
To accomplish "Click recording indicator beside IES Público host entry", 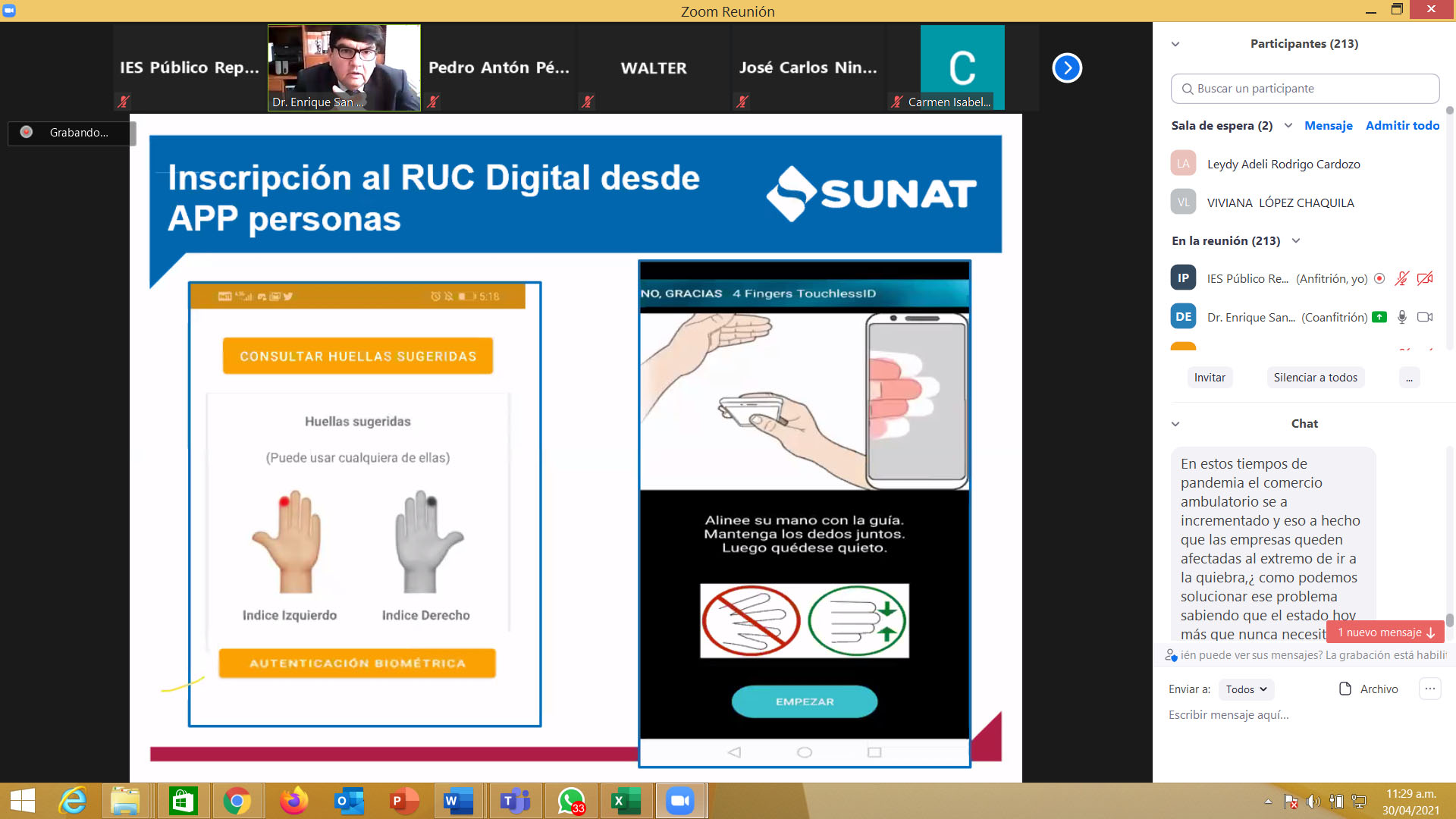I will [1379, 278].
